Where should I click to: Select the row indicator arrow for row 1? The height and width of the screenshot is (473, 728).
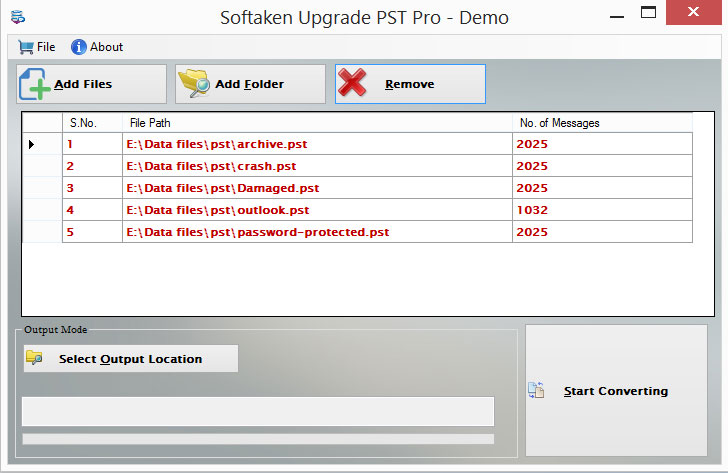(31, 144)
